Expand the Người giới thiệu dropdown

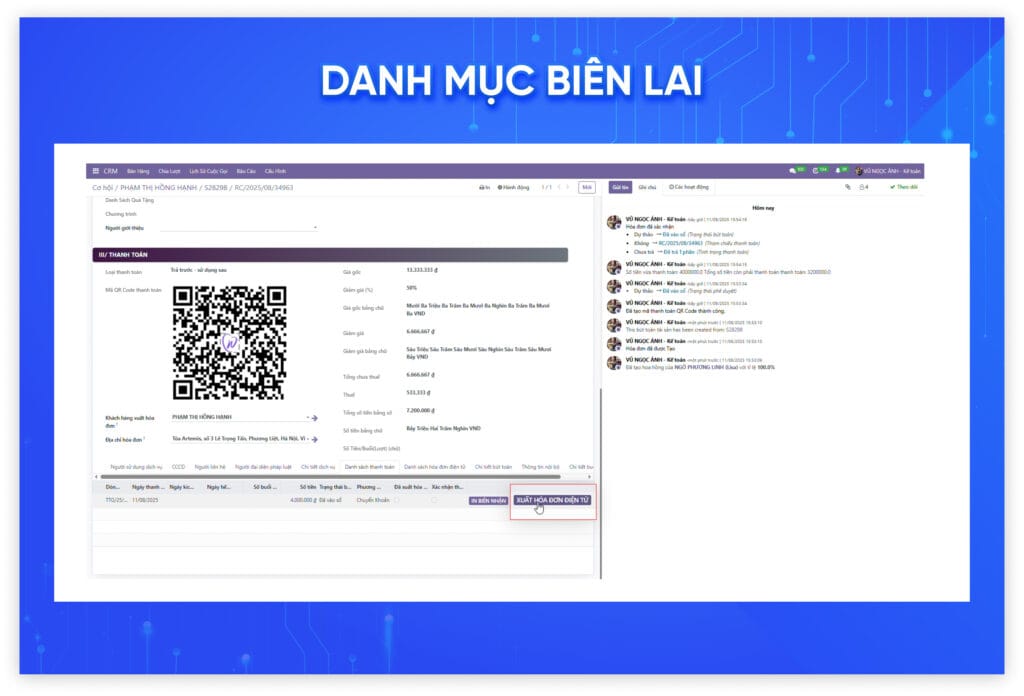click(315, 228)
